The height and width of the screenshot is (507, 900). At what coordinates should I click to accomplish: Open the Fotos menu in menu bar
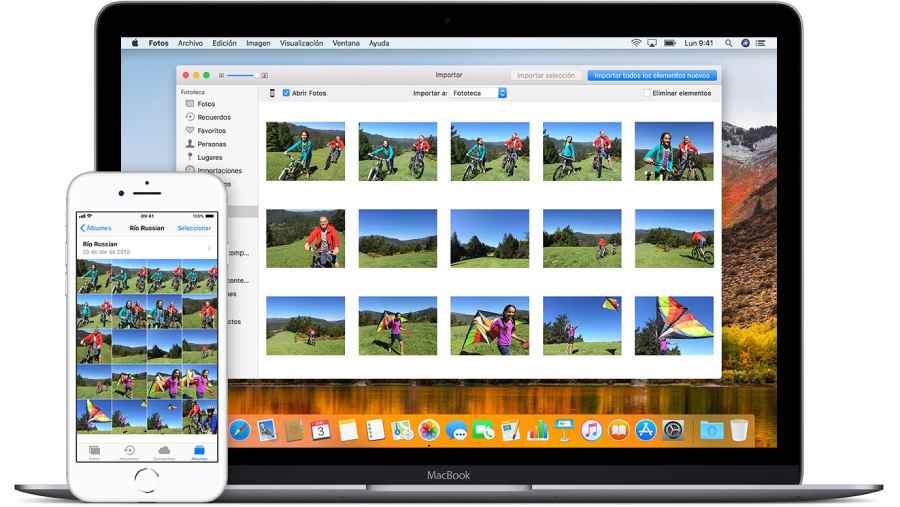point(158,43)
